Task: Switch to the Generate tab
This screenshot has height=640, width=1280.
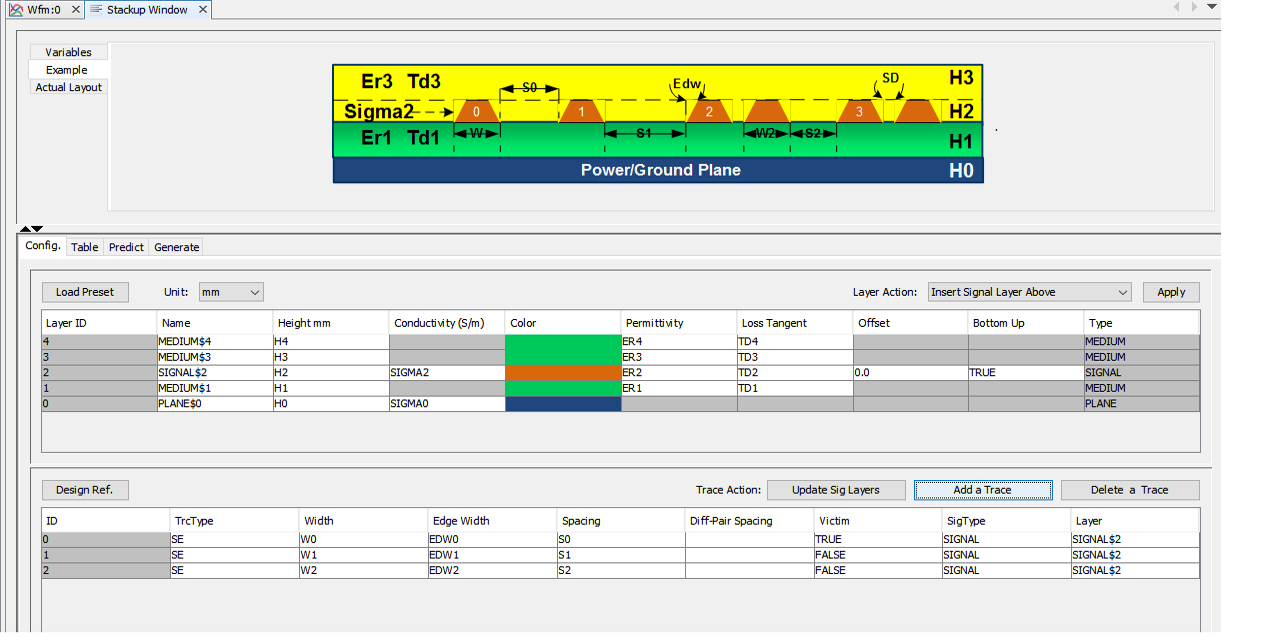Action: click(176, 247)
